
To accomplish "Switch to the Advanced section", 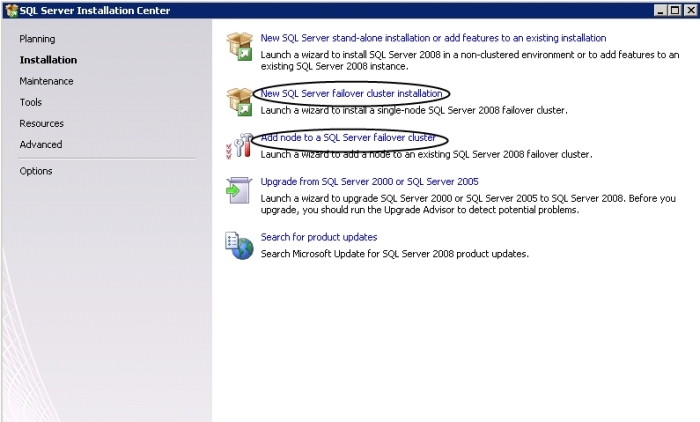I will click(x=41, y=144).
